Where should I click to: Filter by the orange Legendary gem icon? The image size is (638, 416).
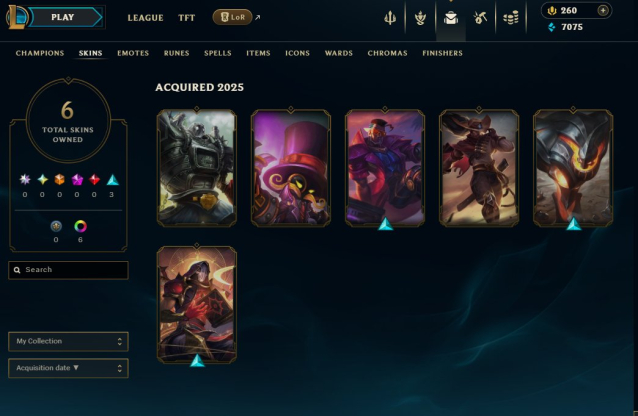60,180
